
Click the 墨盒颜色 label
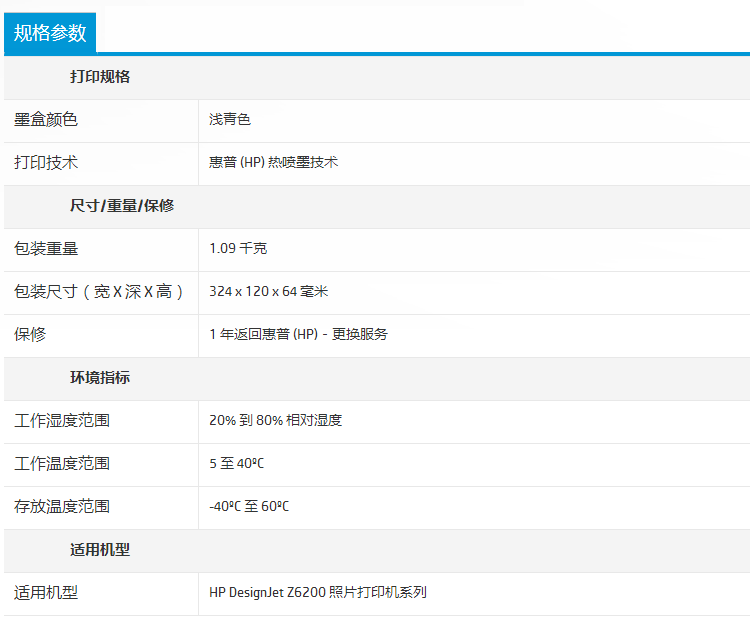click(46, 120)
